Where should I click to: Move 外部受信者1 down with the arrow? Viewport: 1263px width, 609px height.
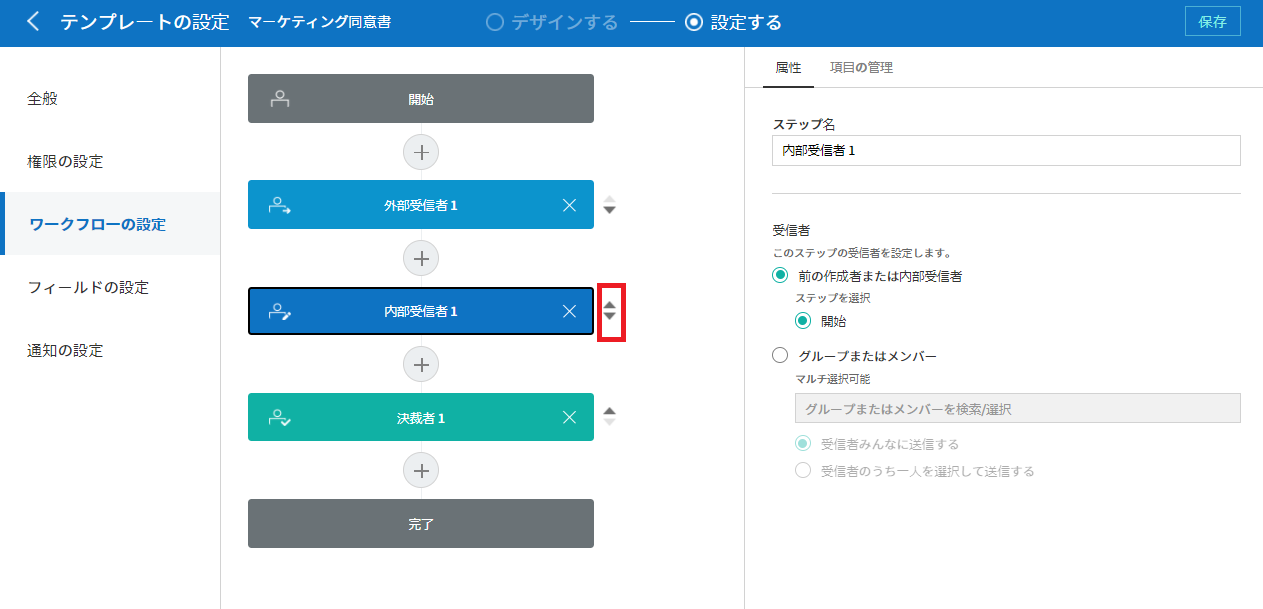tap(610, 210)
